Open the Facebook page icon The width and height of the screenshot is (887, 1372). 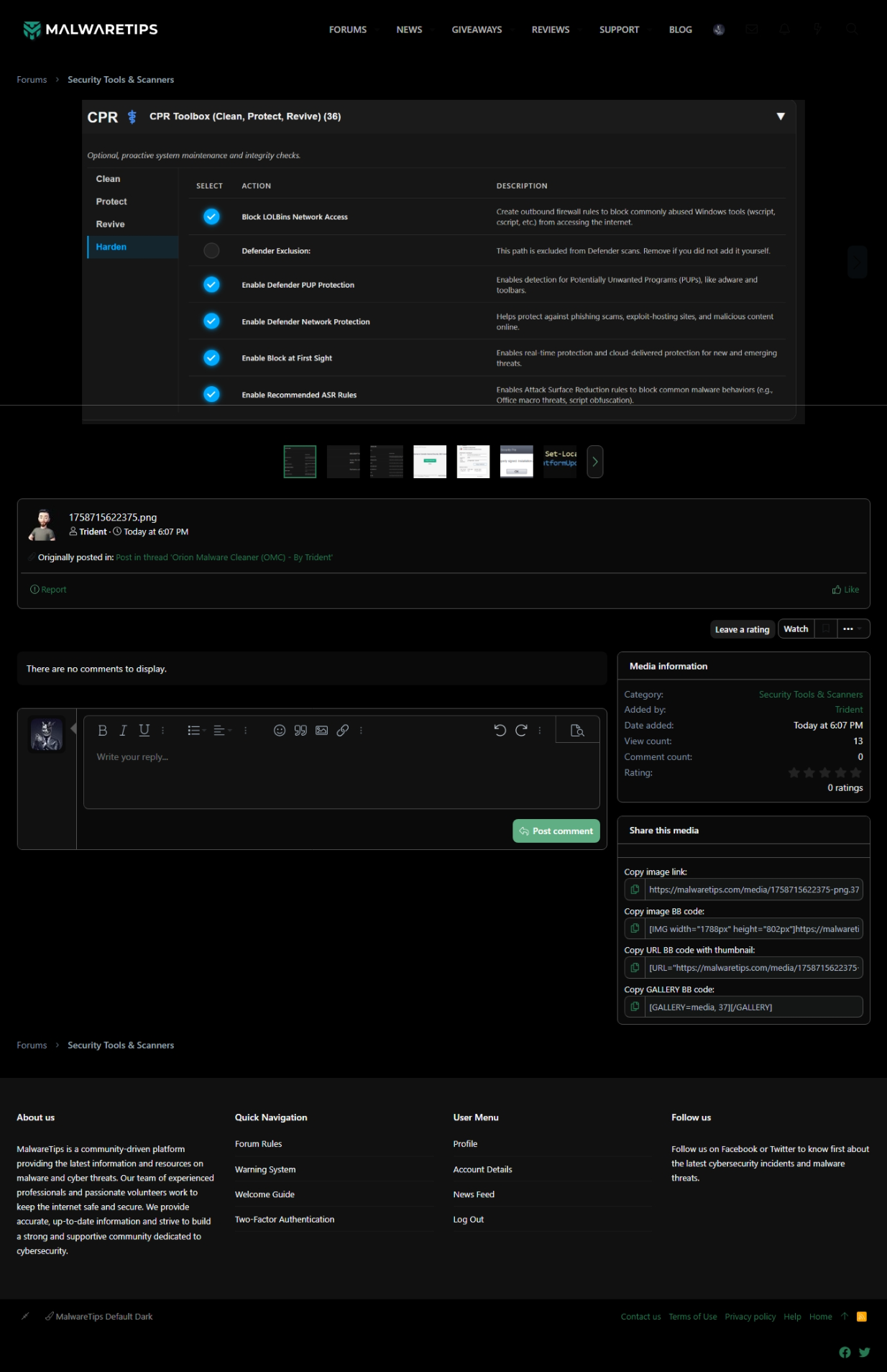tap(845, 1353)
